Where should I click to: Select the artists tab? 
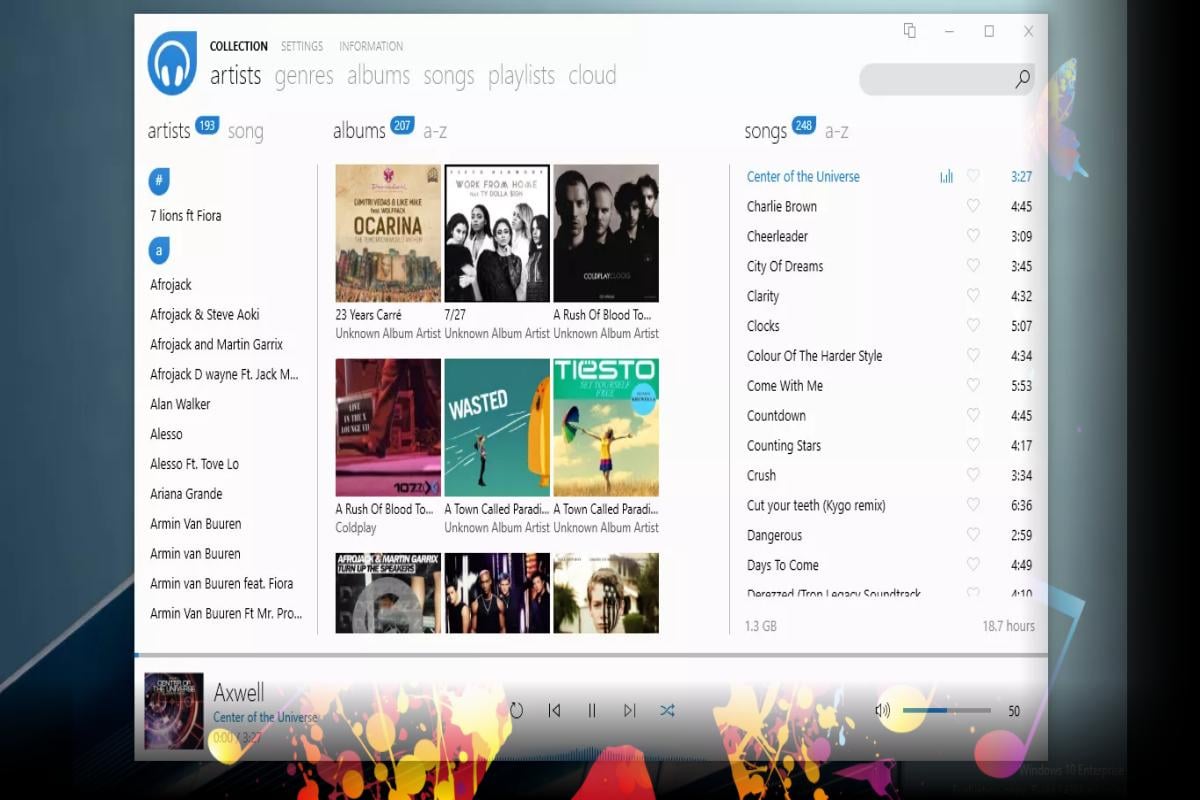235,76
